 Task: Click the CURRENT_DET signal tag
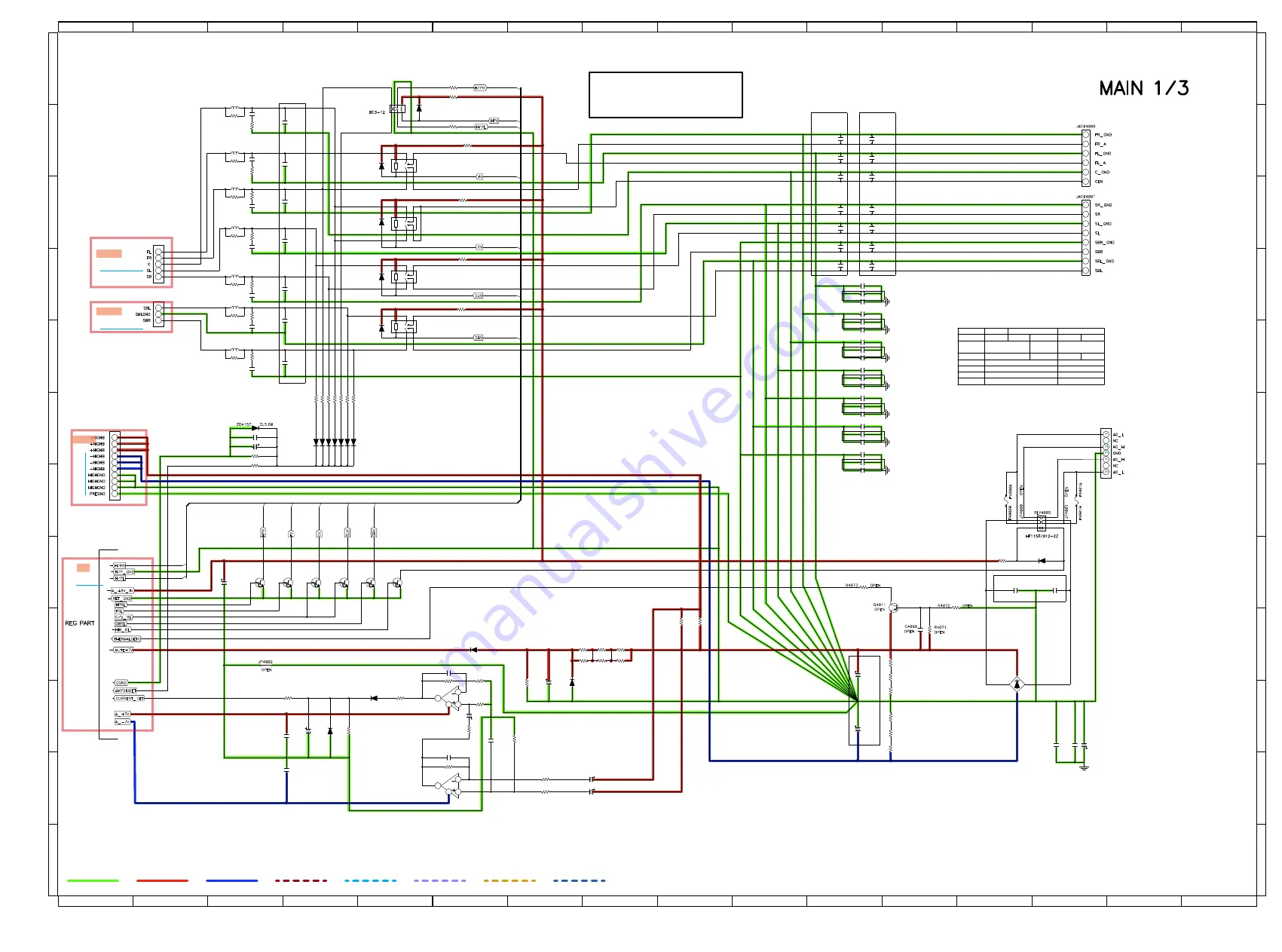129,699
